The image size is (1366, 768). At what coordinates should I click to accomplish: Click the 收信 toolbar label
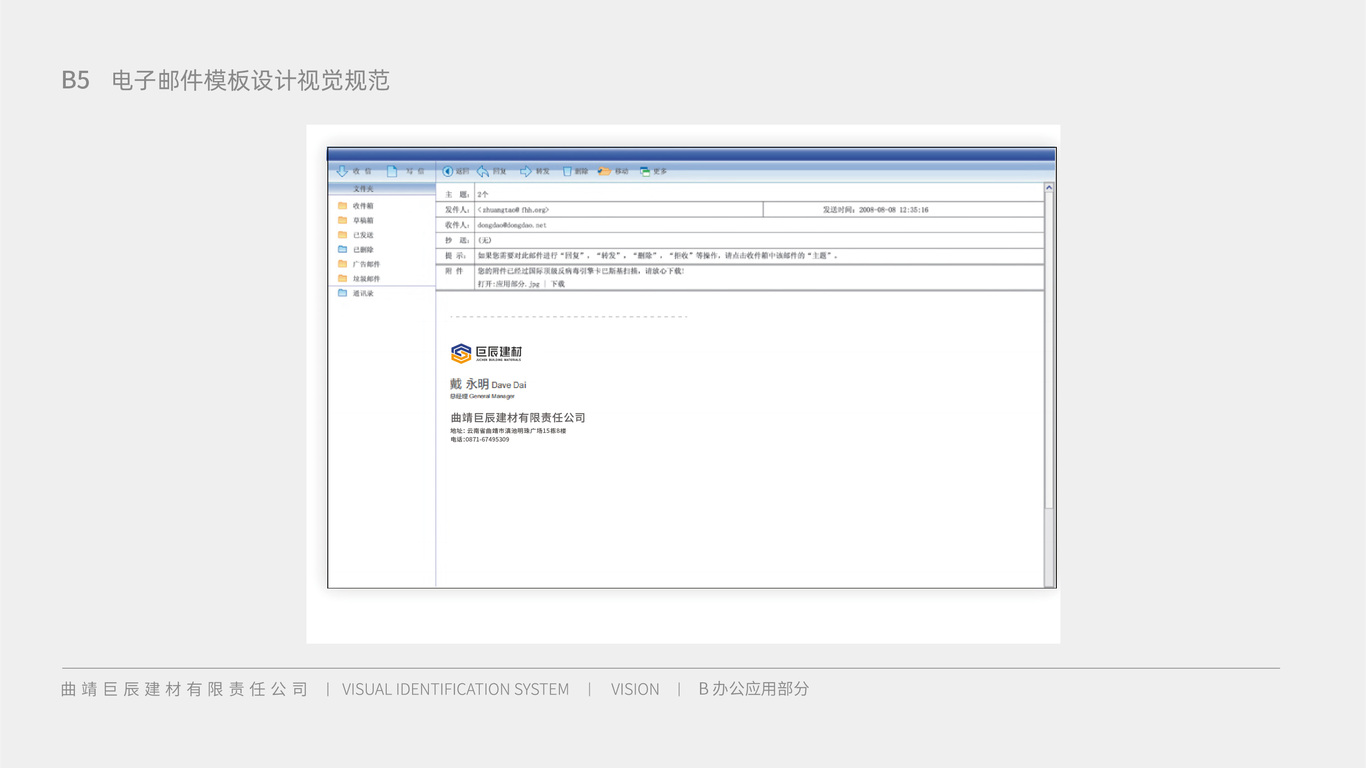[x=362, y=171]
